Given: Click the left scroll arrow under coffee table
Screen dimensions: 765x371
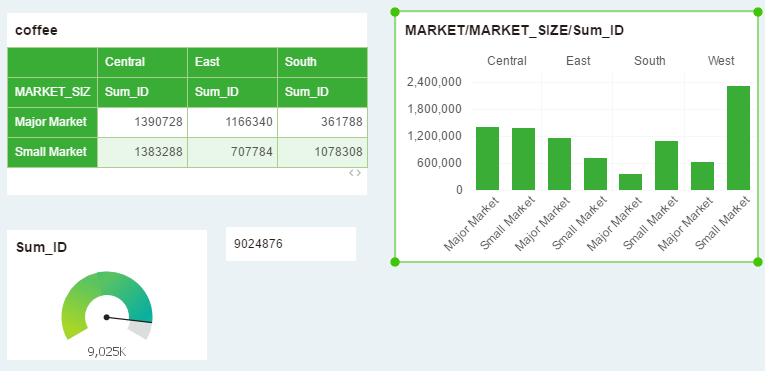Looking at the screenshot, I should 351,173.
